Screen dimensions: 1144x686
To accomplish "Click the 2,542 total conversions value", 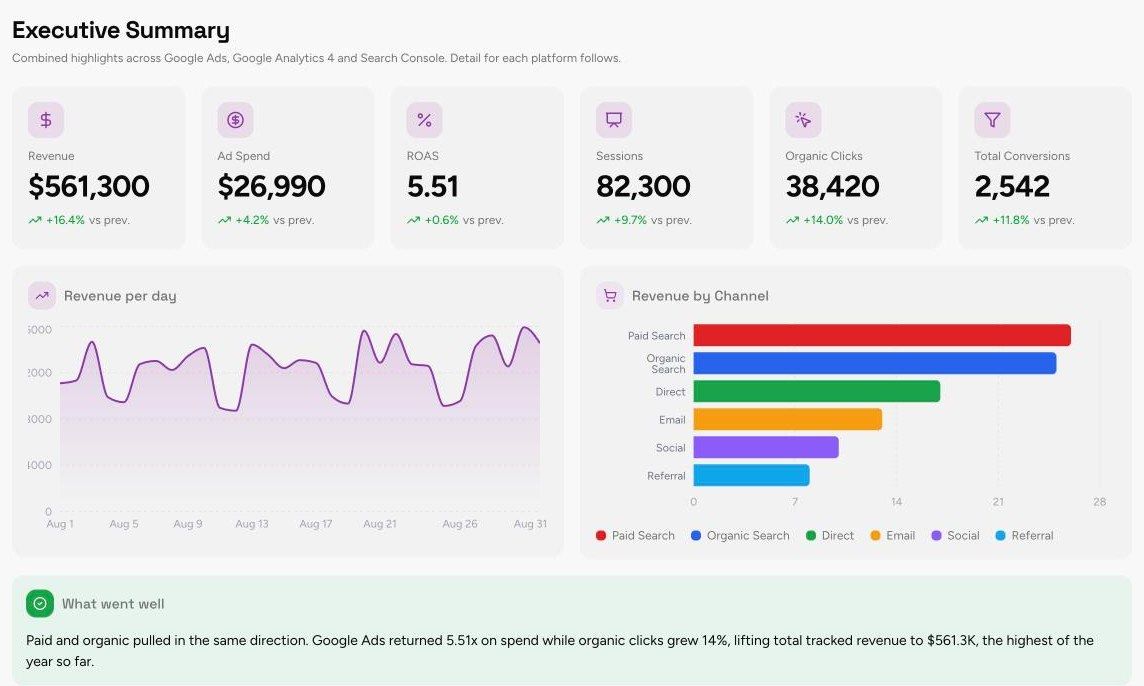I will [x=1012, y=187].
